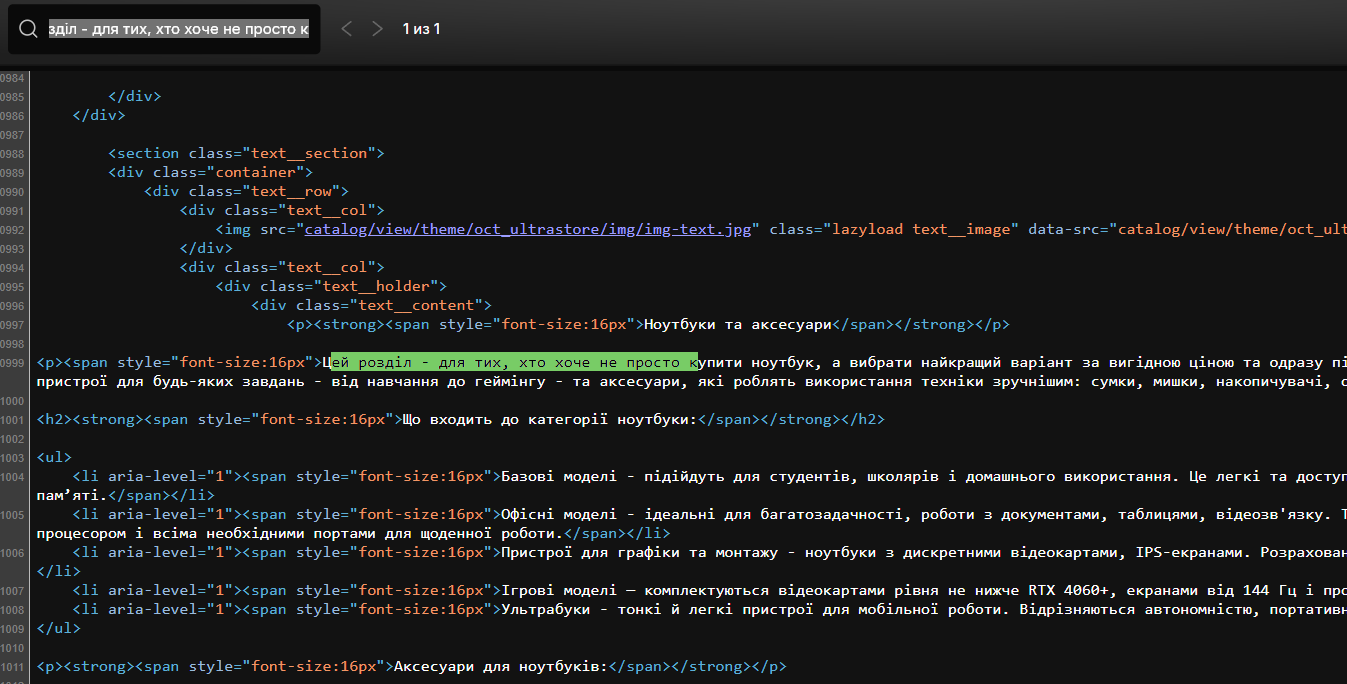
Task: Click the div class="text__row" tag
Action: pos(246,191)
